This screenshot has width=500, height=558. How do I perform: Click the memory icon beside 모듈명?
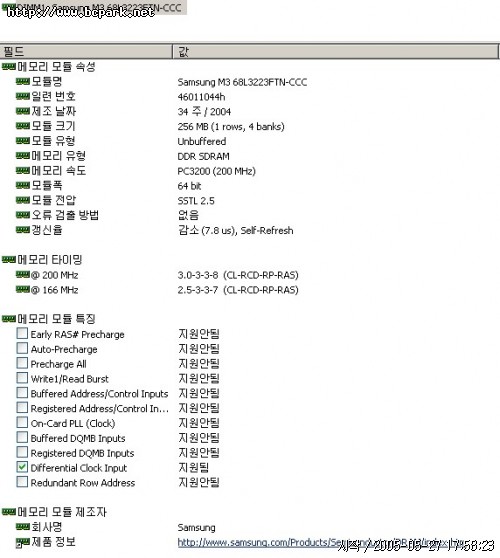(x=22, y=81)
